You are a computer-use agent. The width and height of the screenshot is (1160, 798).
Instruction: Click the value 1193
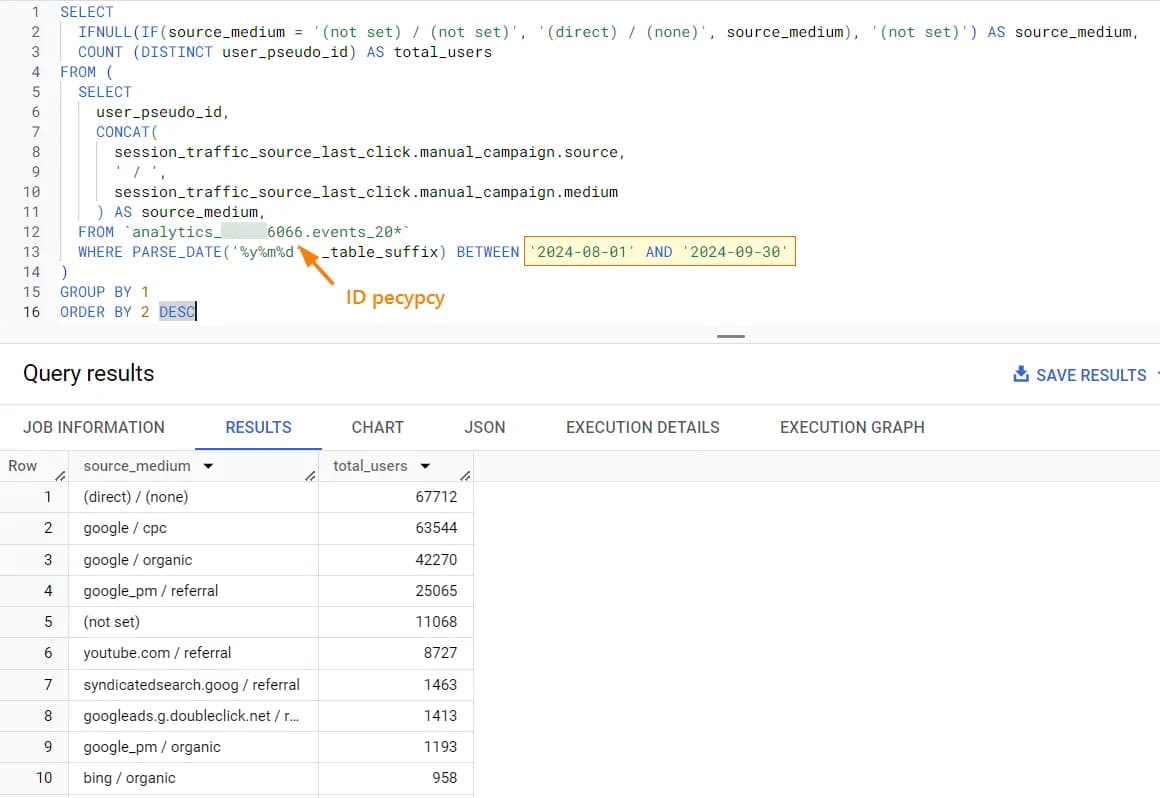click(440, 747)
